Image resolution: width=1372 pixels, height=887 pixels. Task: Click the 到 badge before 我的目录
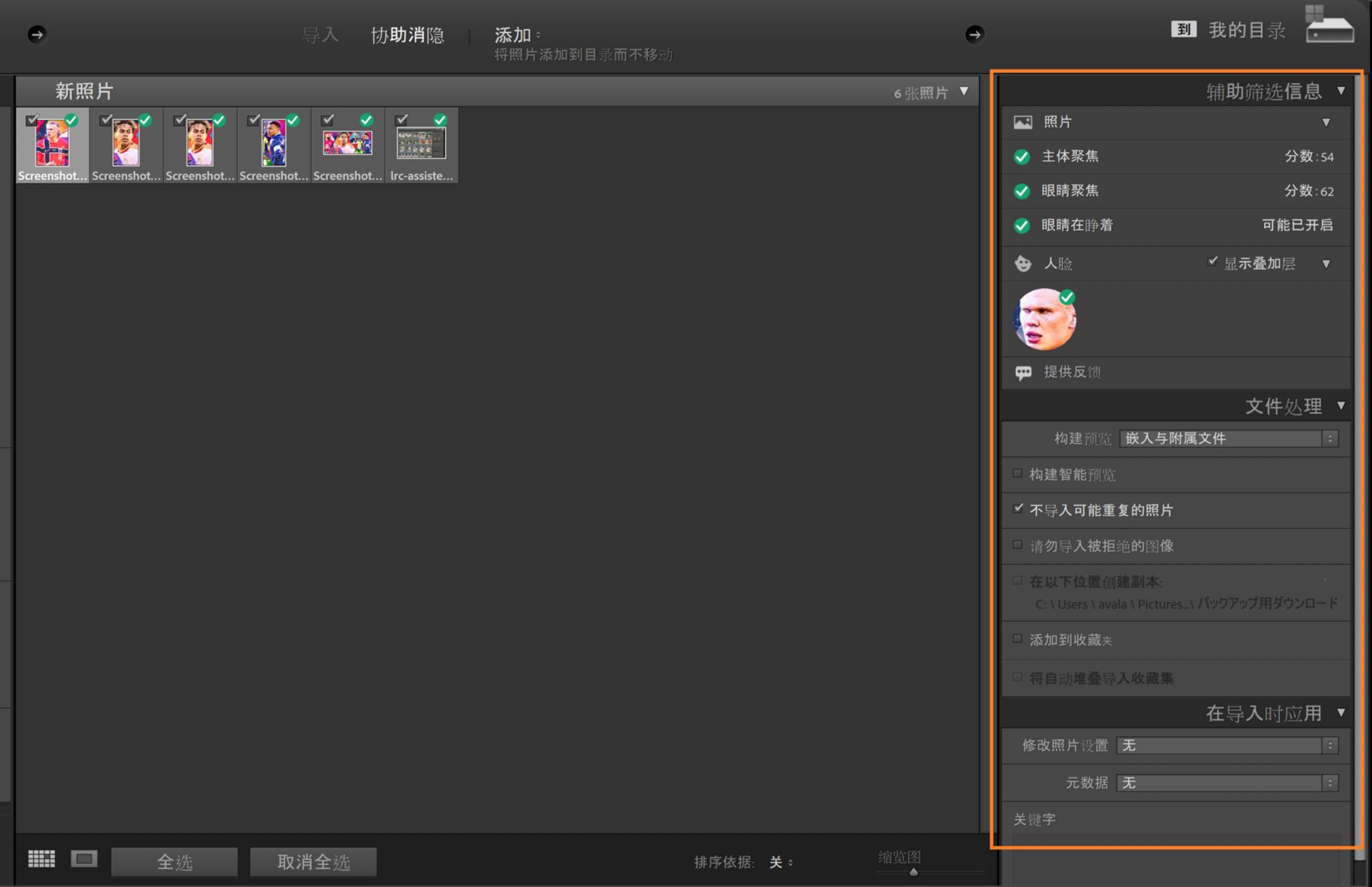tap(1183, 29)
